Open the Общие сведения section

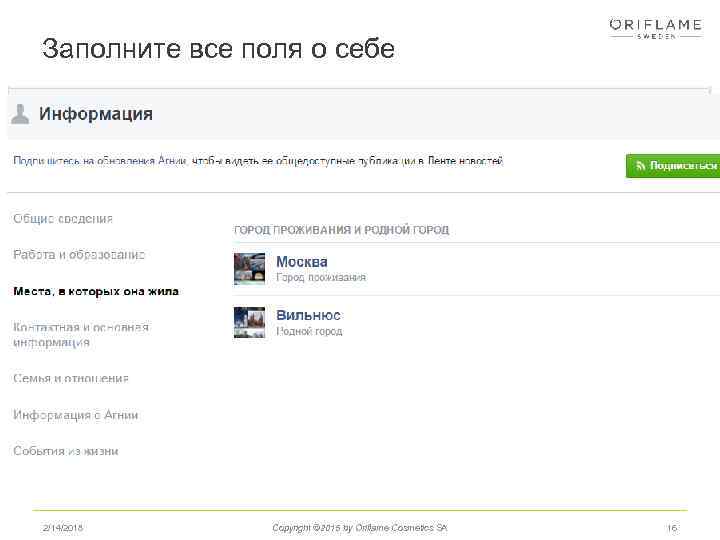(x=63, y=219)
